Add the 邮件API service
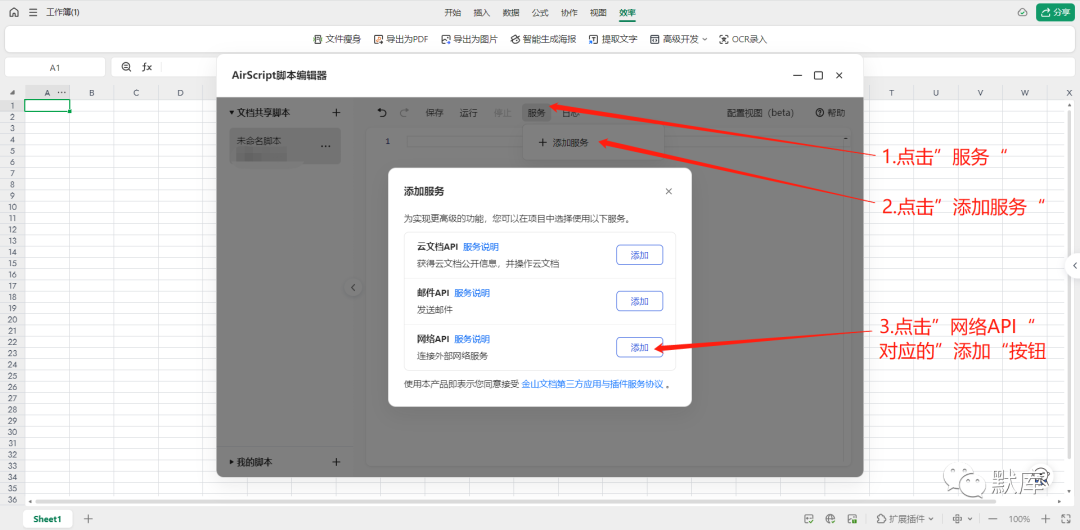Image resolution: width=1080 pixels, height=530 pixels. click(x=639, y=301)
